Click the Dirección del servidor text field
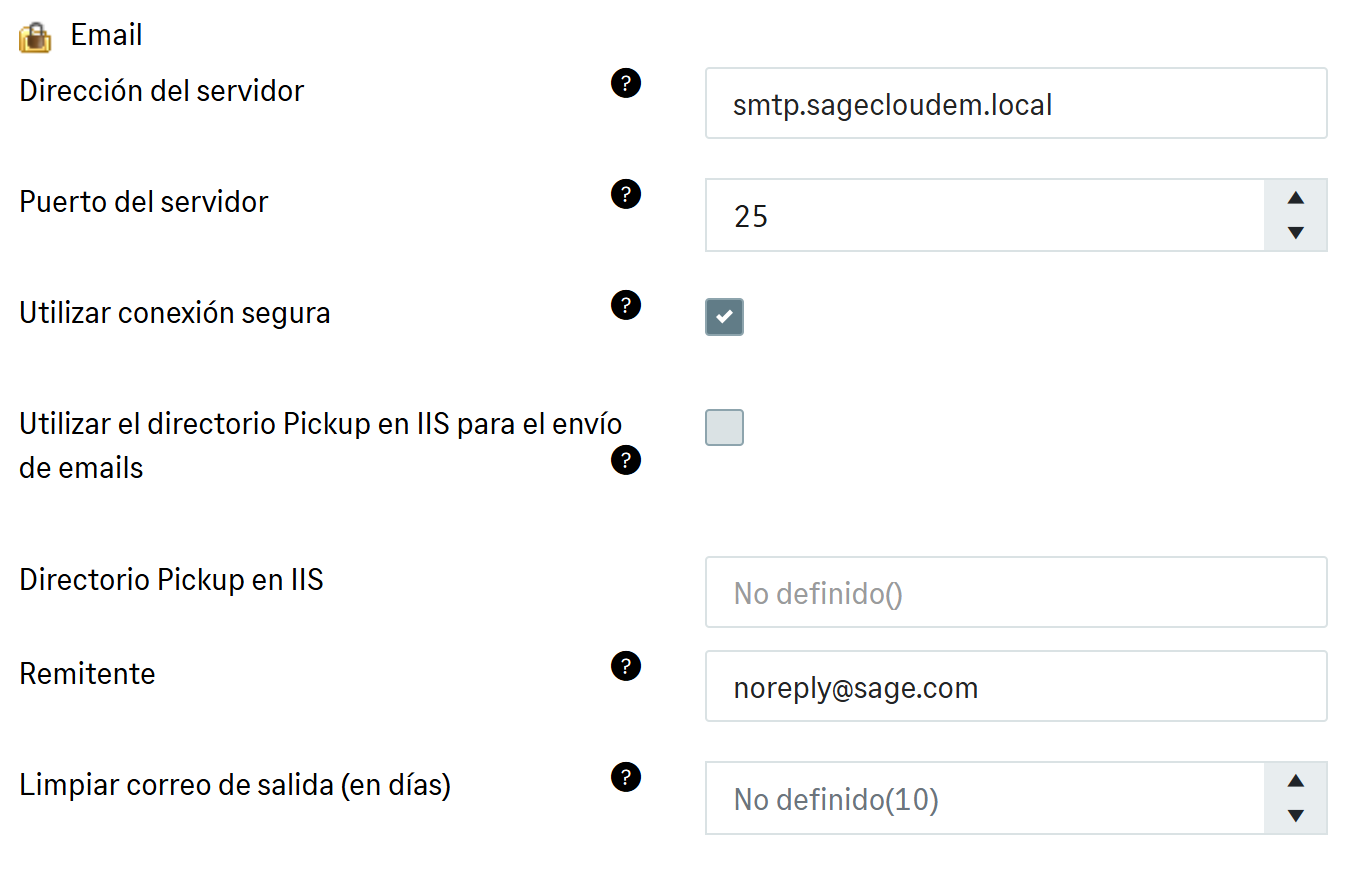This screenshot has width=1362, height=875. click(1015, 103)
